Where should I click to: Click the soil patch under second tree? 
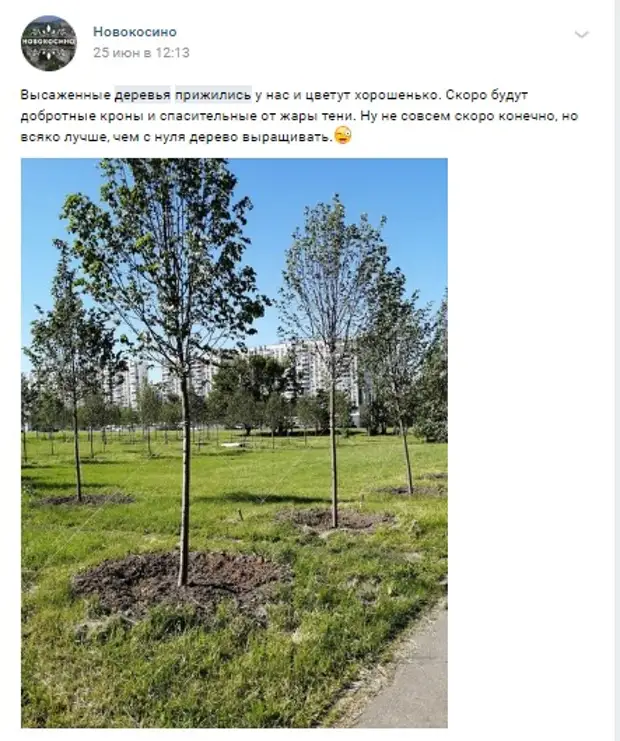point(336,520)
